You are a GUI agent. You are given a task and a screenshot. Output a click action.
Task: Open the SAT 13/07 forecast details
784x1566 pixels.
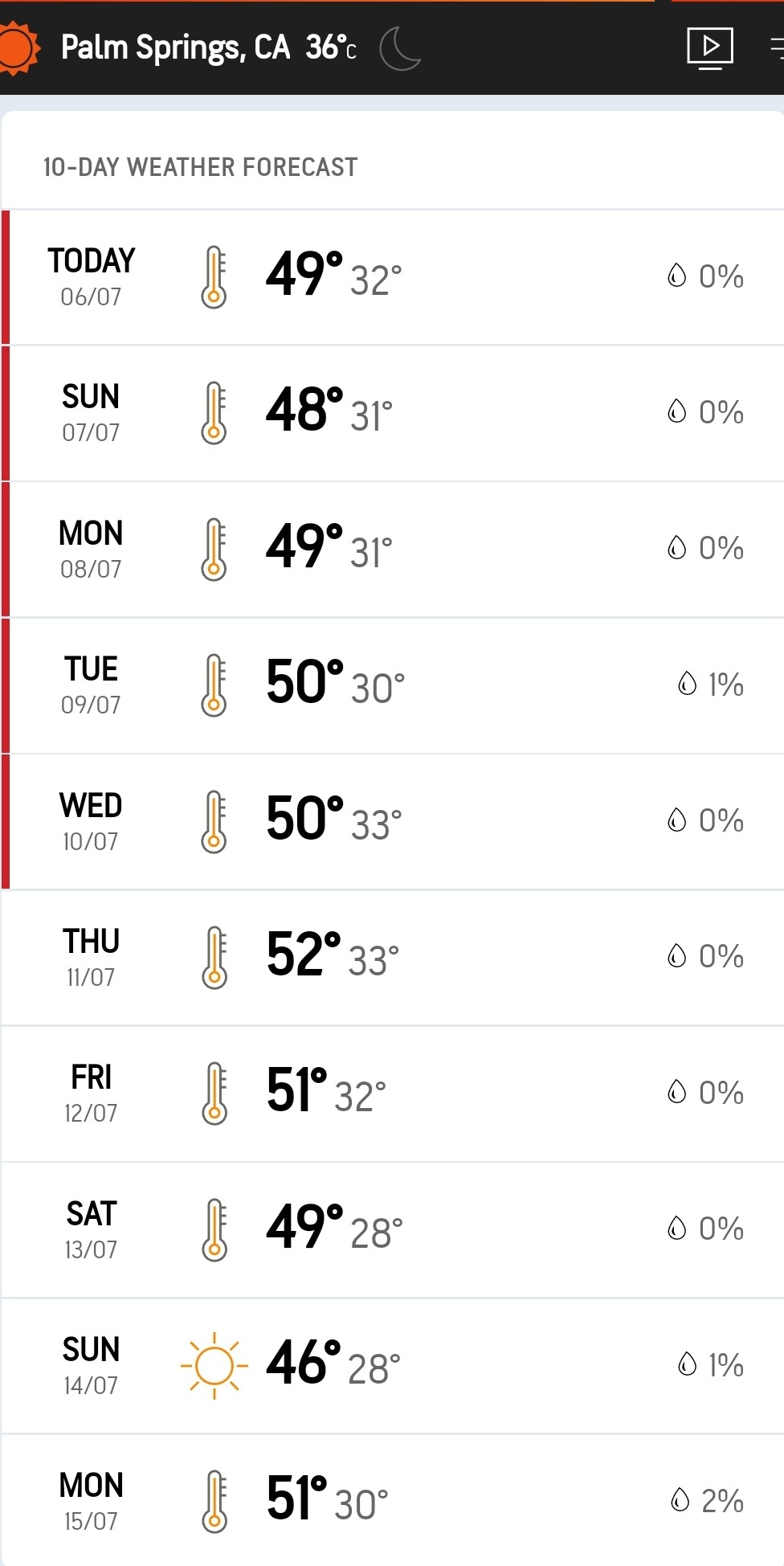[x=394, y=1229]
